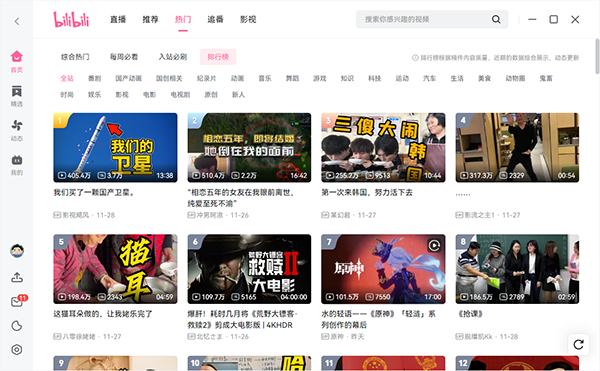Open 动态 feed pinwheel icon
This screenshot has width=600, height=371.
point(16,130)
